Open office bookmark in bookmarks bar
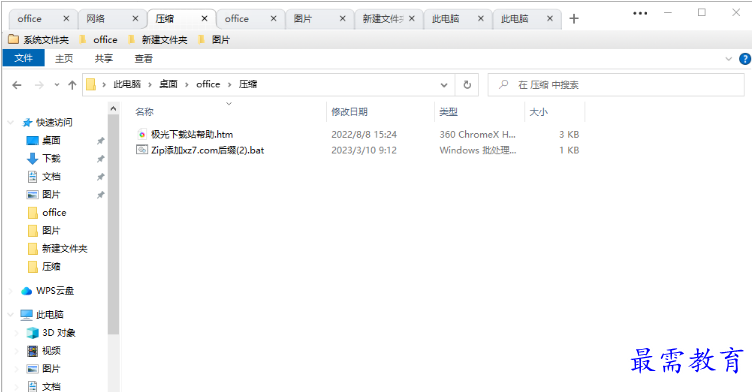The width and height of the screenshot is (752, 392). pos(98,40)
